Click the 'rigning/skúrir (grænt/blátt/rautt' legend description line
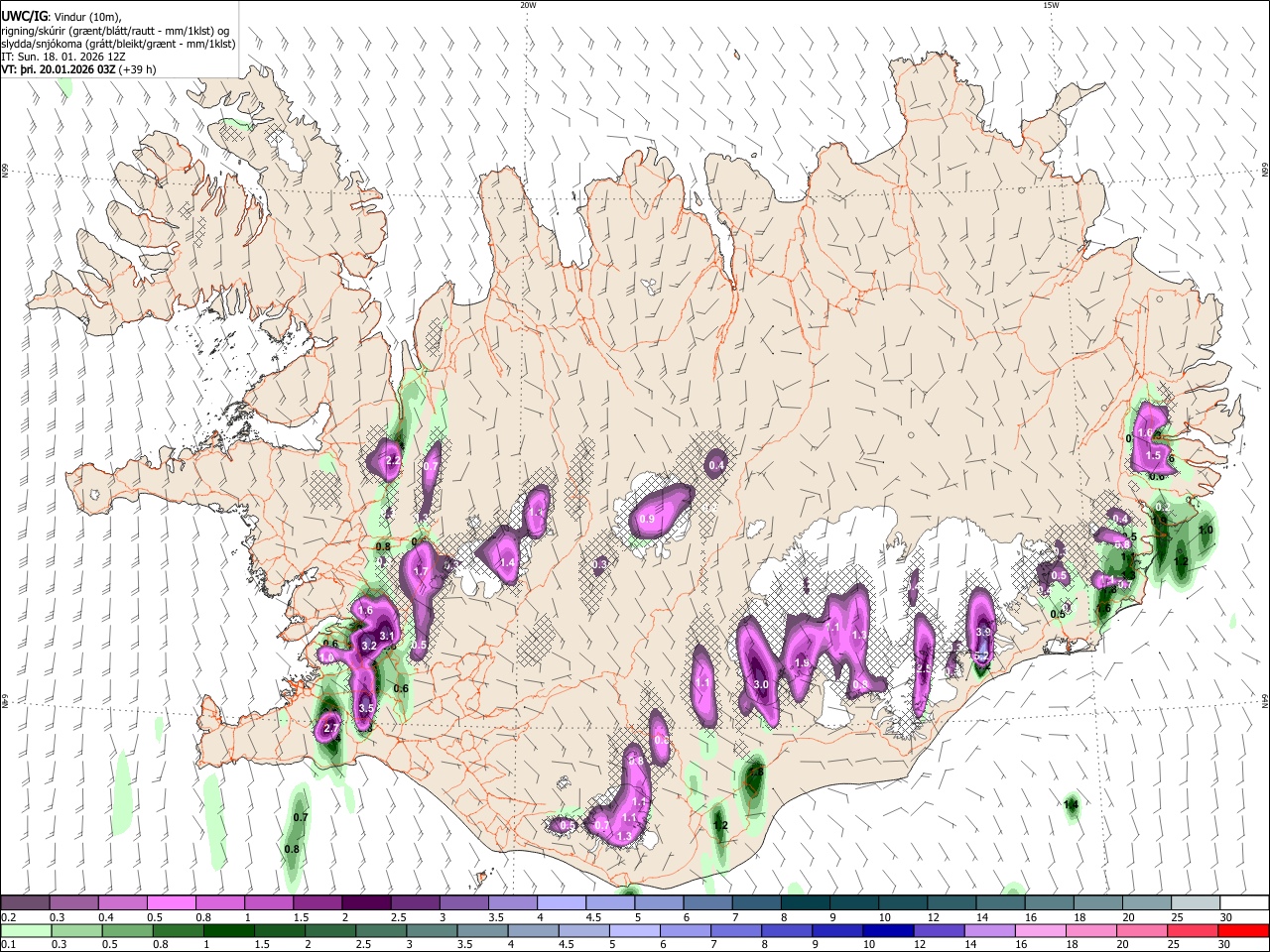This screenshot has width=1270, height=952. coord(115,31)
